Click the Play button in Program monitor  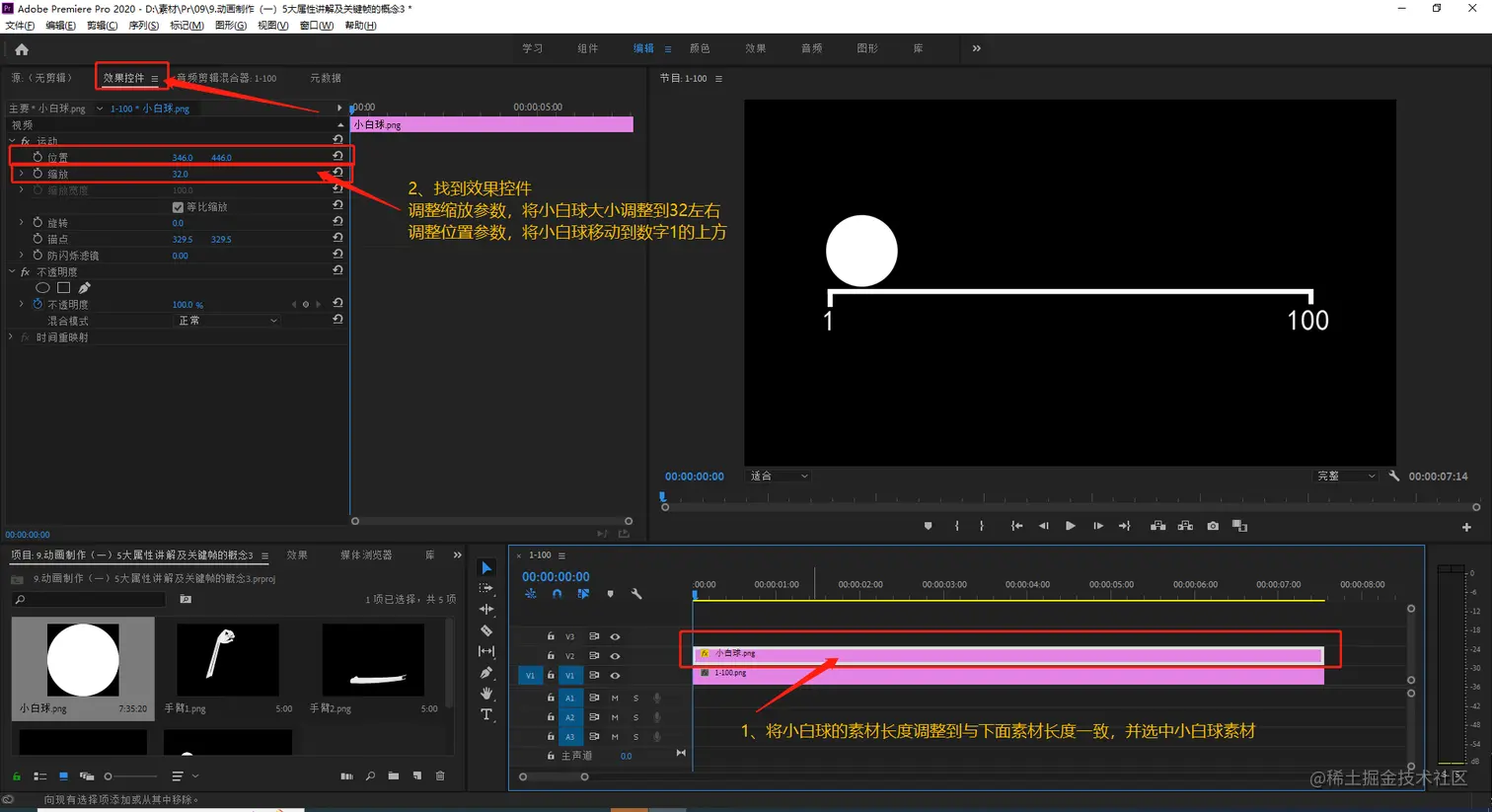click(1070, 526)
